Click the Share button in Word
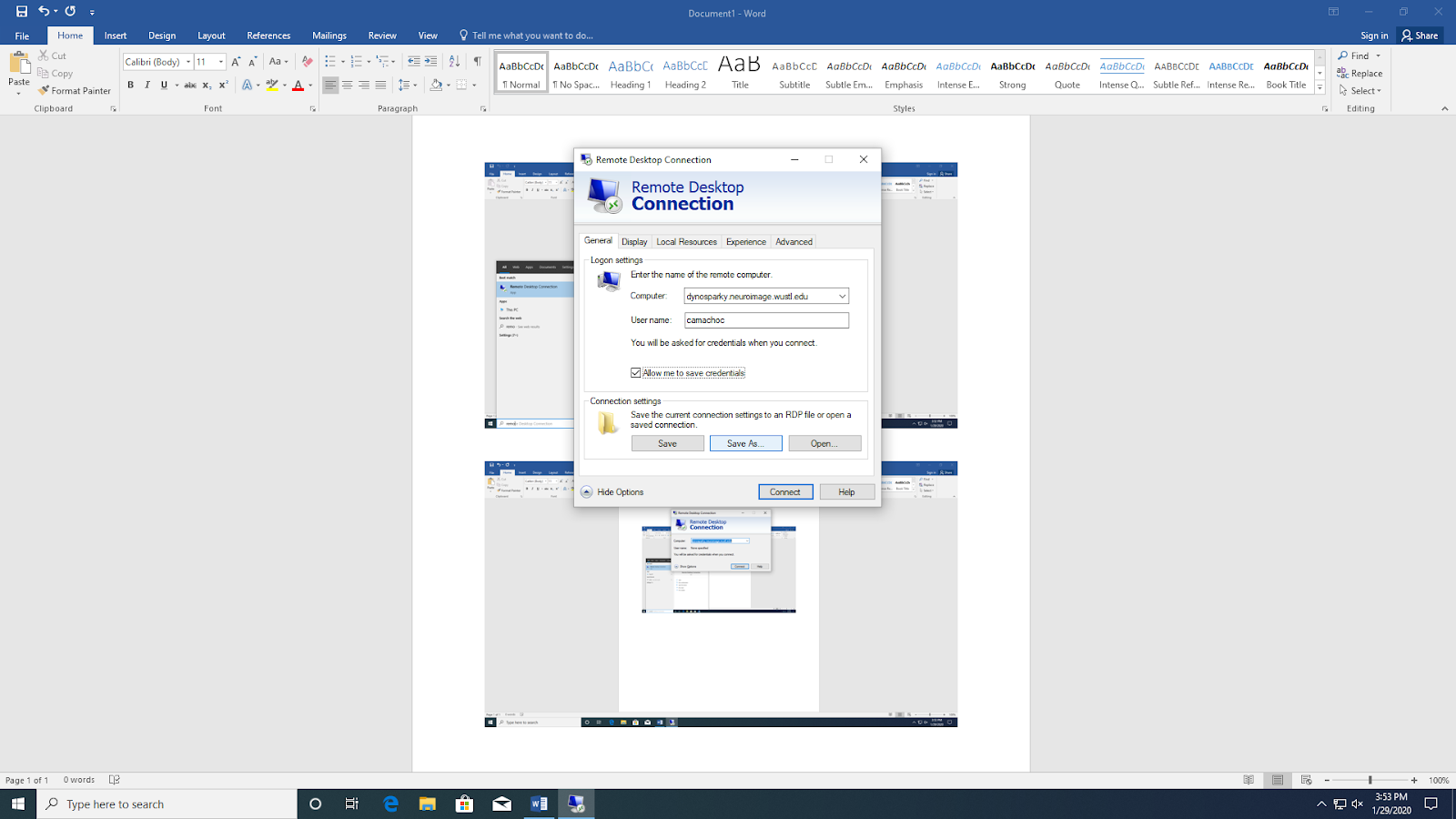This screenshot has width=1456, height=819. coord(1420,35)
